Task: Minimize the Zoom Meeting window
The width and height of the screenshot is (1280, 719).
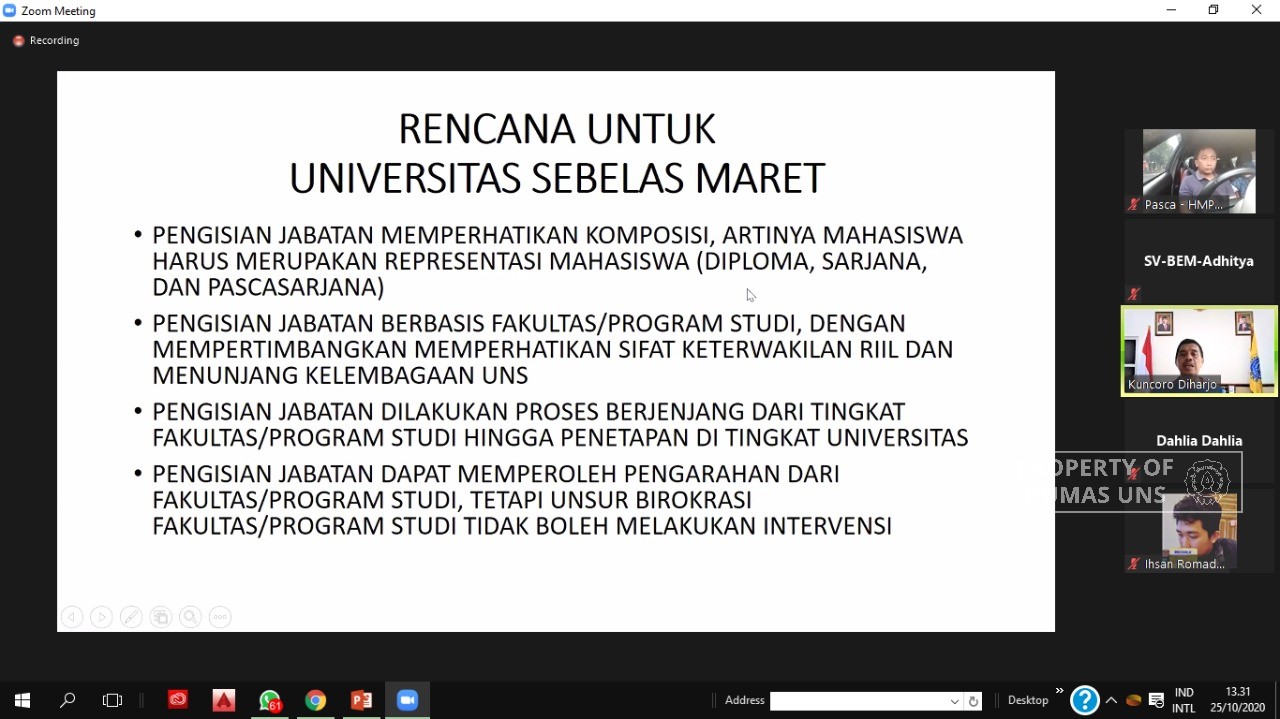Action: [x=1171, y=10]
